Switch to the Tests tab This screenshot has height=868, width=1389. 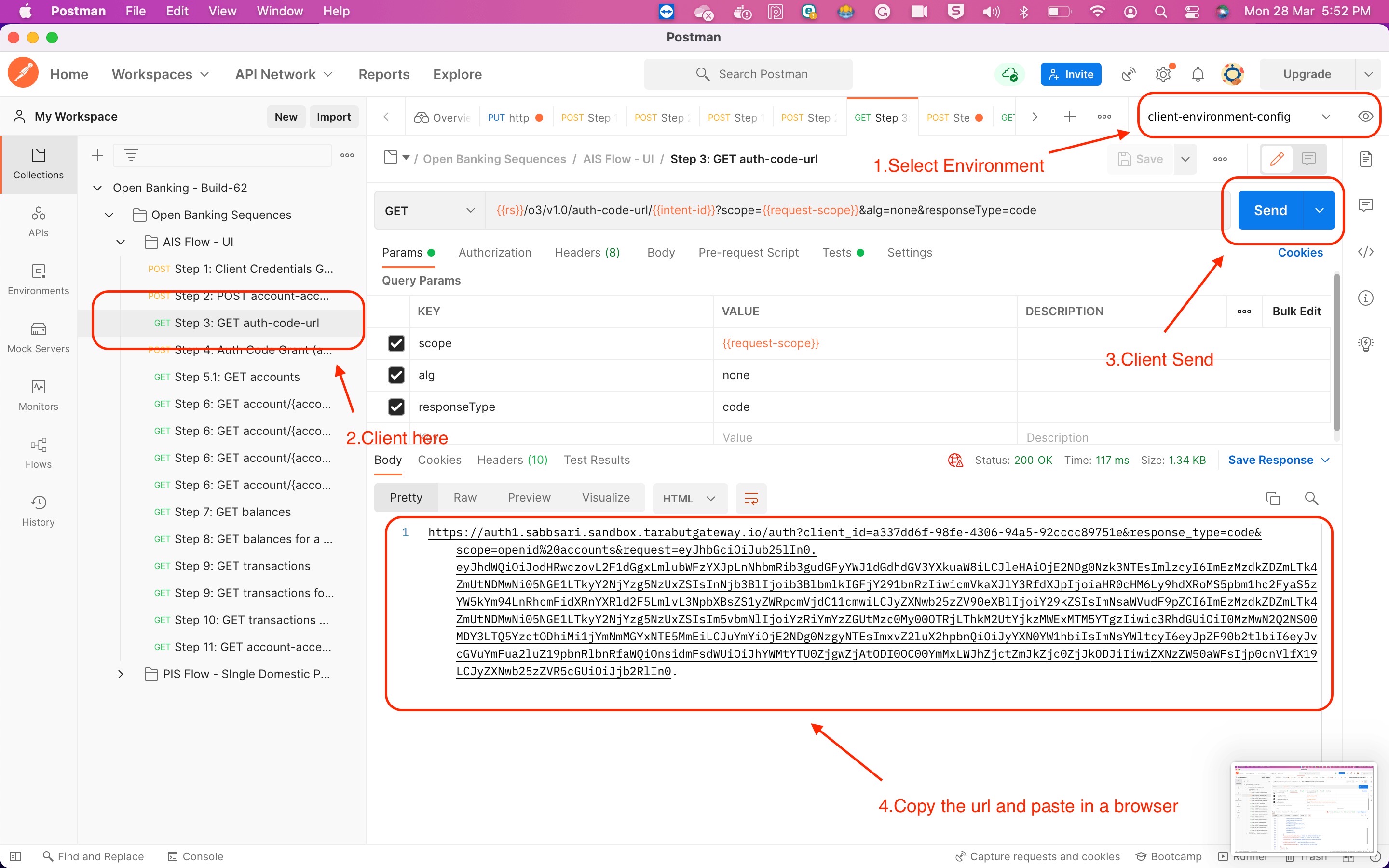click(x=843, y=253)
